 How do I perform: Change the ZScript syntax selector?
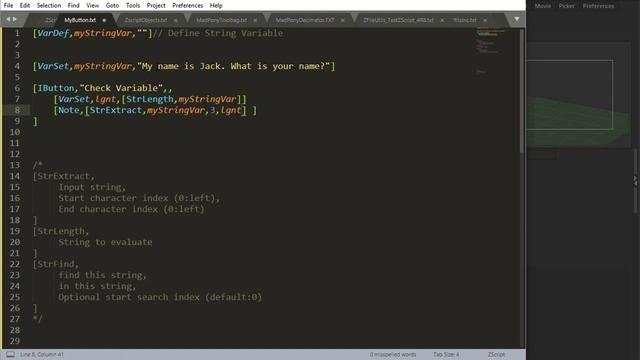tap(496, 354)
